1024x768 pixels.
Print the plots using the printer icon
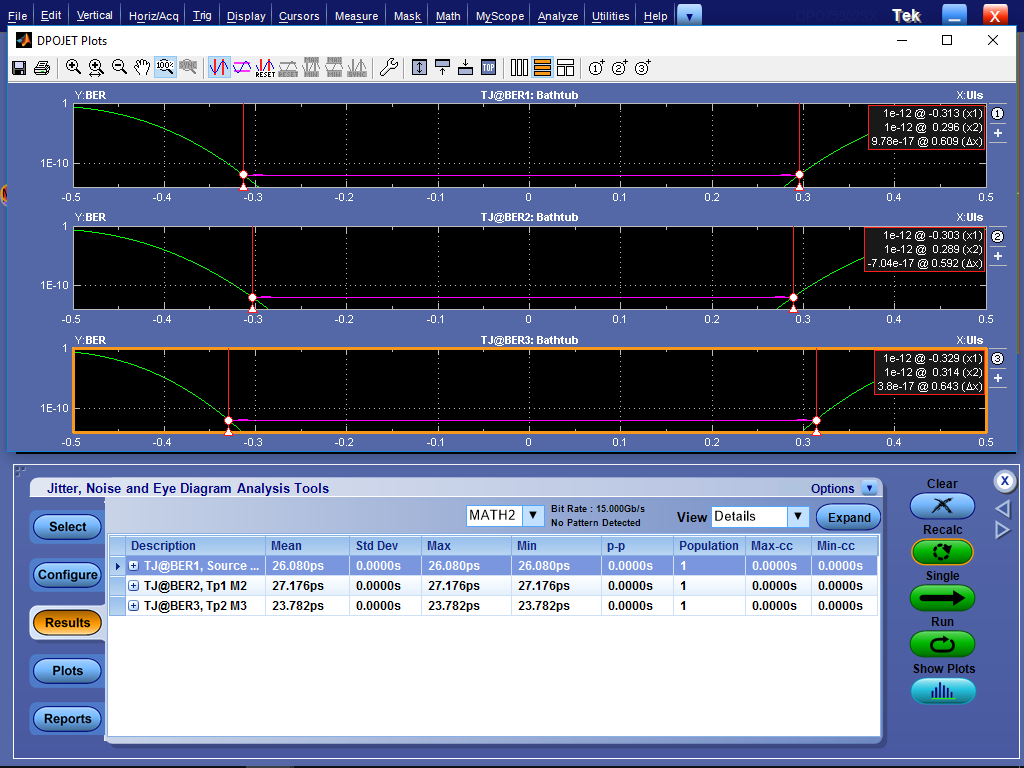tap(42, 67)
